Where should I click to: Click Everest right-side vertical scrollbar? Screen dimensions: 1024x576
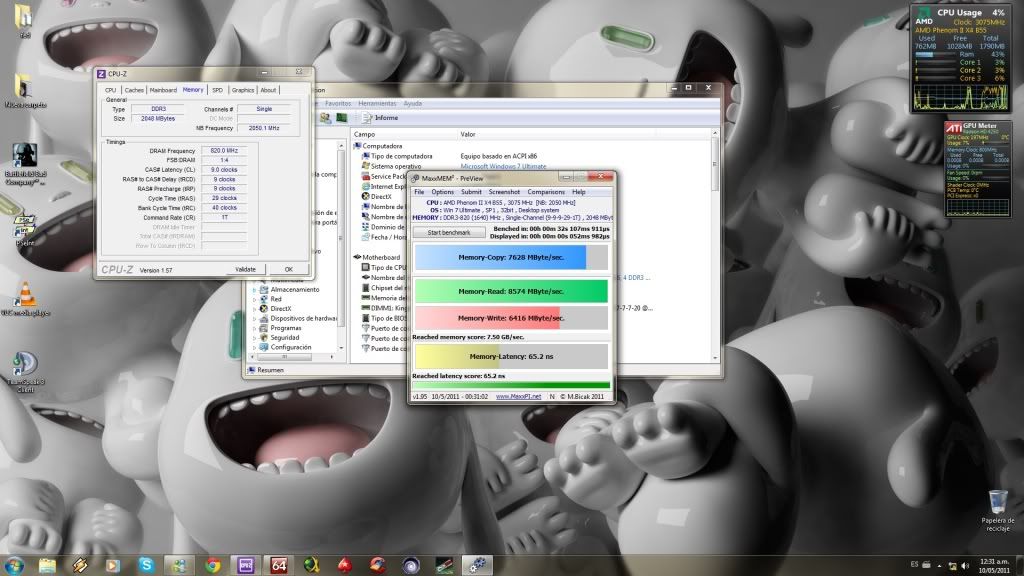(x=714, y=245)
